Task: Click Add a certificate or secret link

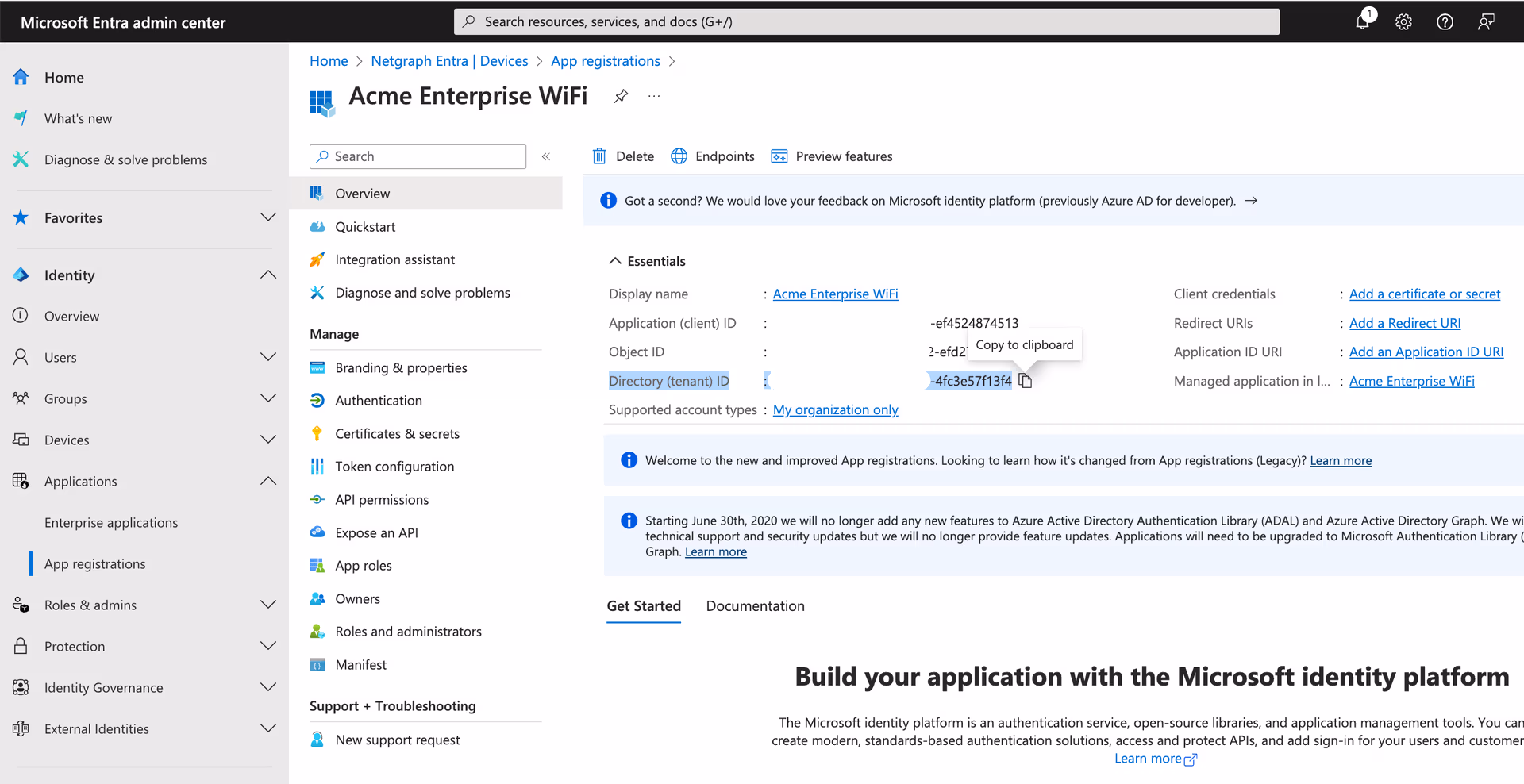Action: [1425, 294]
